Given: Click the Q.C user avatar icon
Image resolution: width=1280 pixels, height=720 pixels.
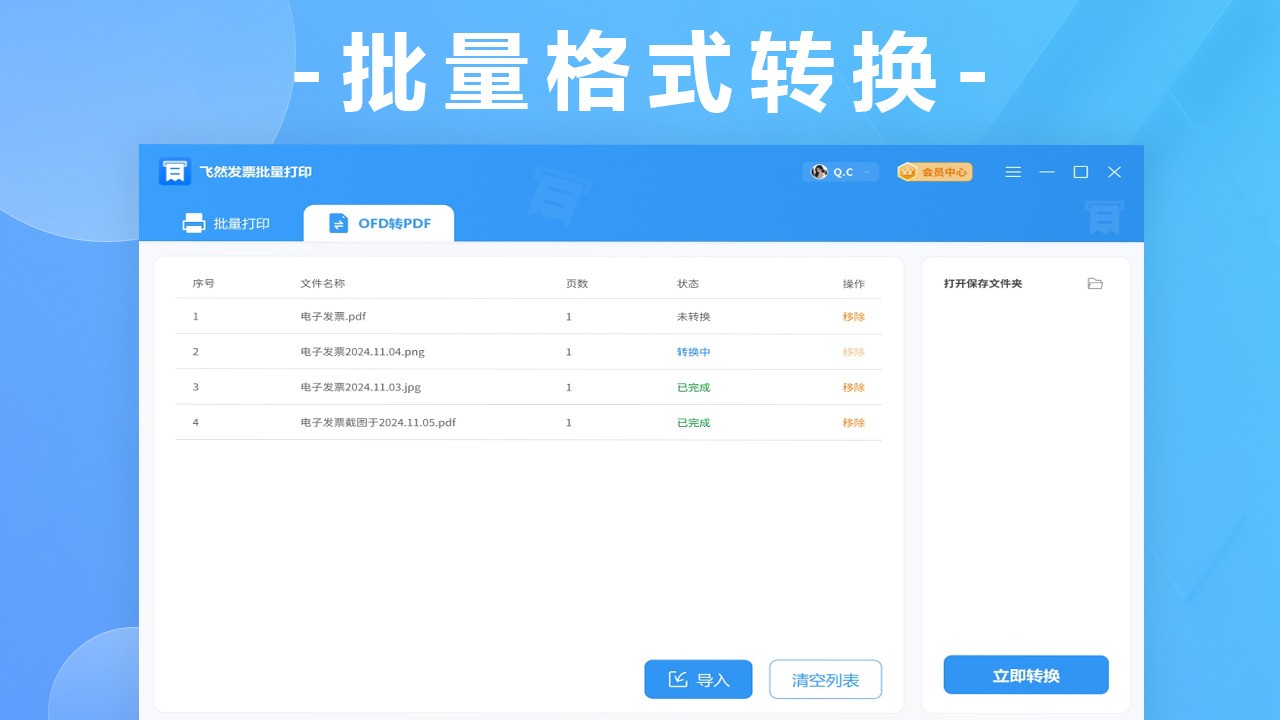Looking at the screenshot, I should (x=819, y=172).
